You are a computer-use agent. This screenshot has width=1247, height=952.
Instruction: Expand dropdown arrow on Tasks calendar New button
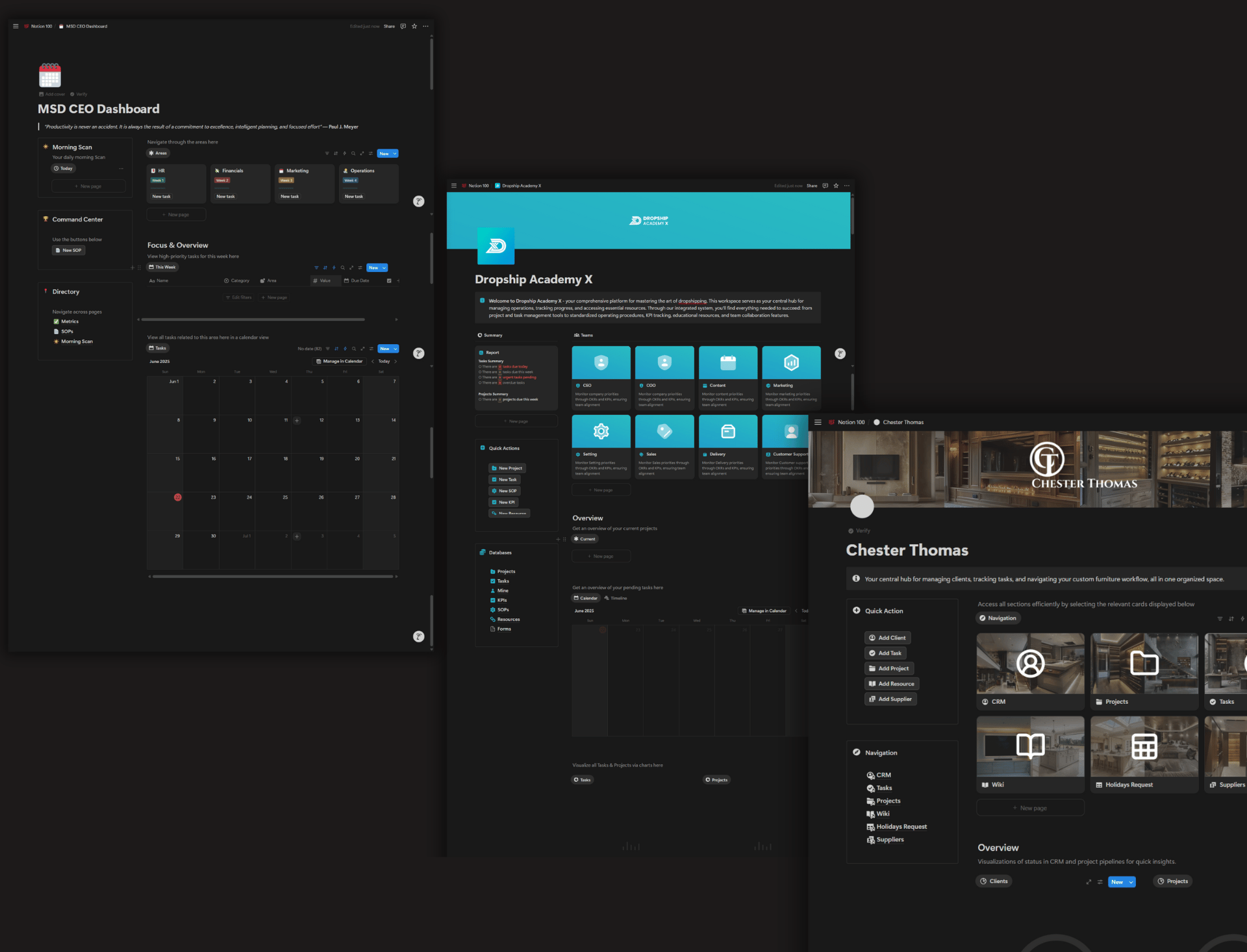[396, 349]
